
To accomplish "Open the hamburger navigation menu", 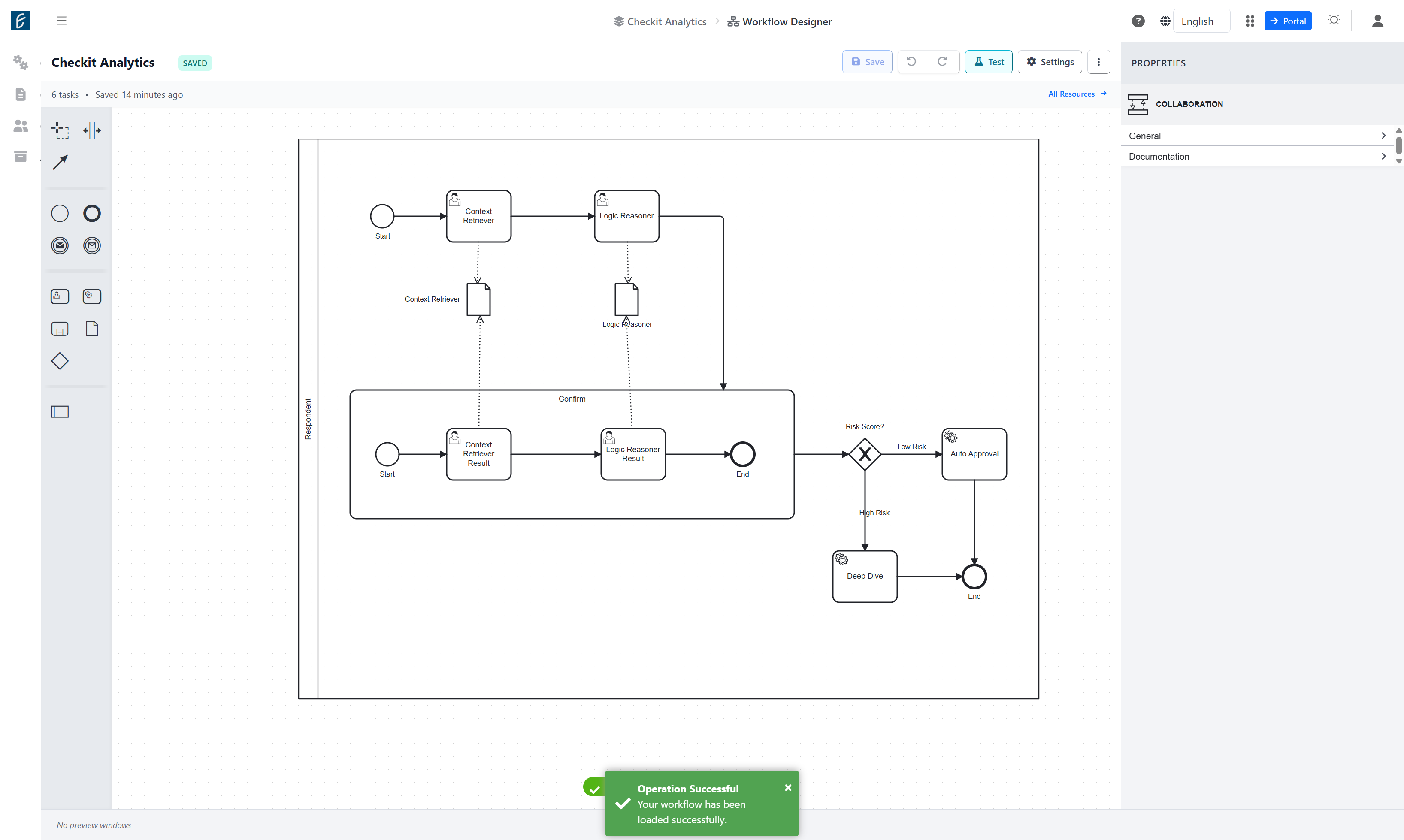I will 62,21.
